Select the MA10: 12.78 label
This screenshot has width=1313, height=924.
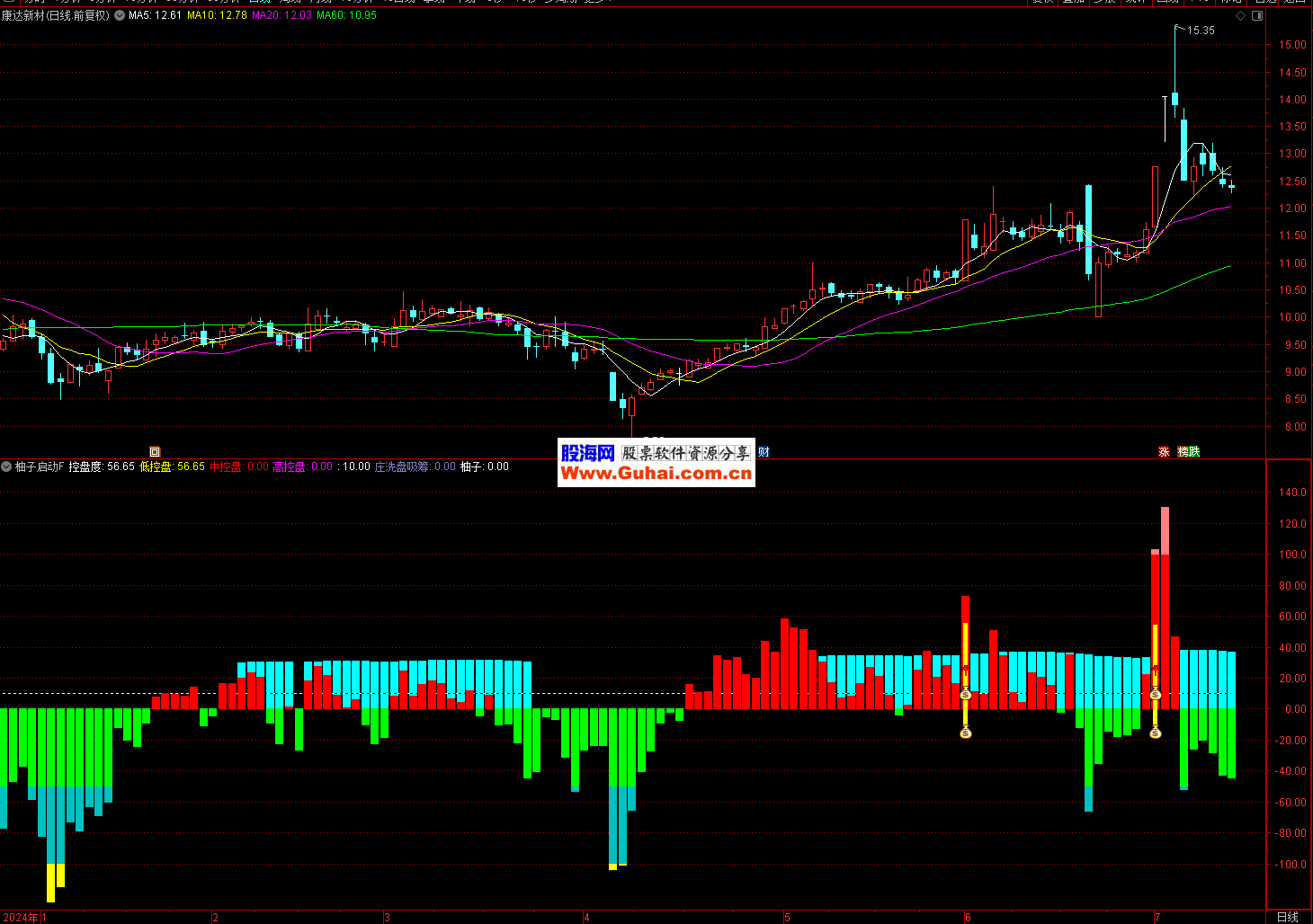217,15
